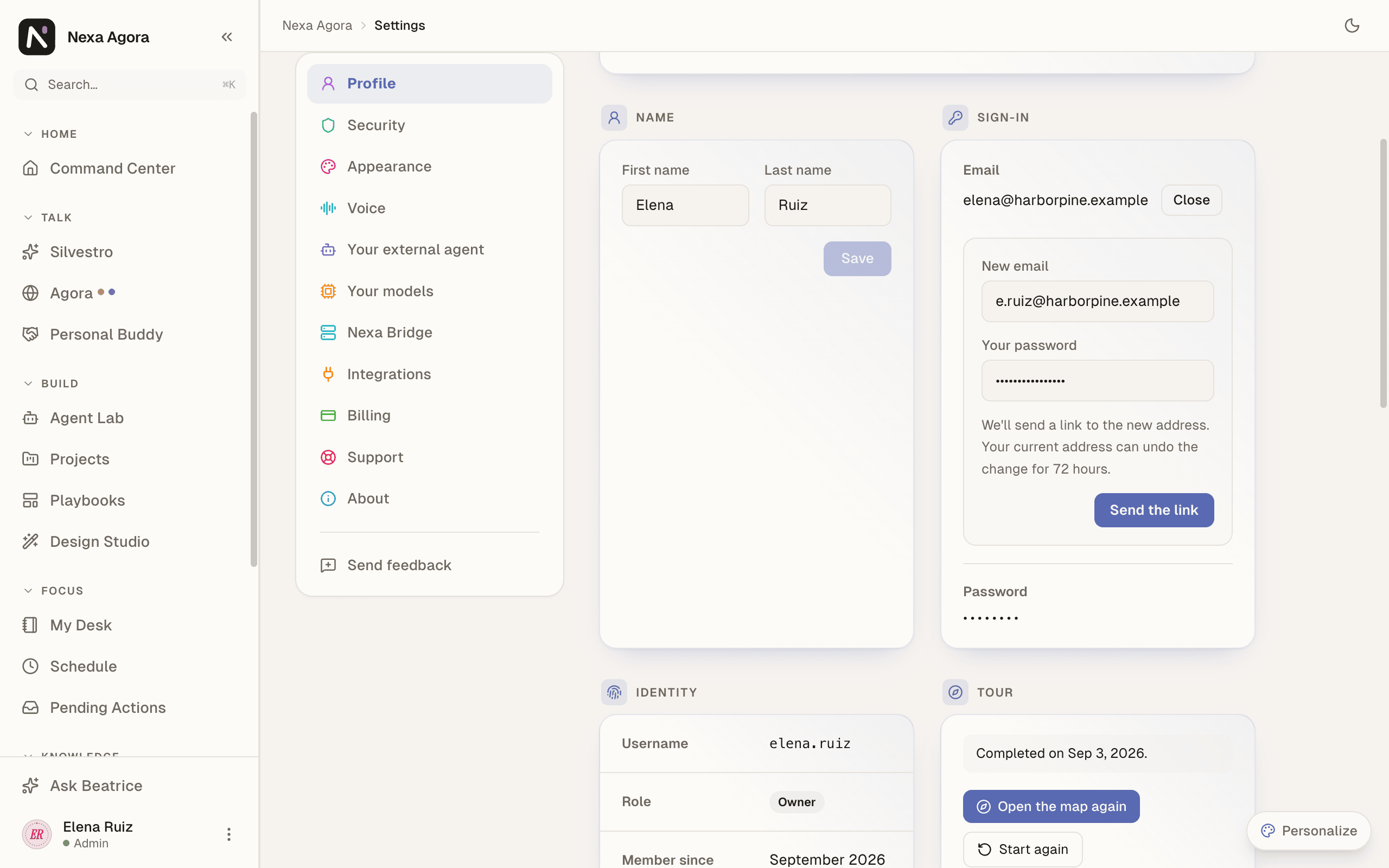Open Schedule clock icon
The height and width of the screenshot is (868, 1389).
click(x=30, y=667)
